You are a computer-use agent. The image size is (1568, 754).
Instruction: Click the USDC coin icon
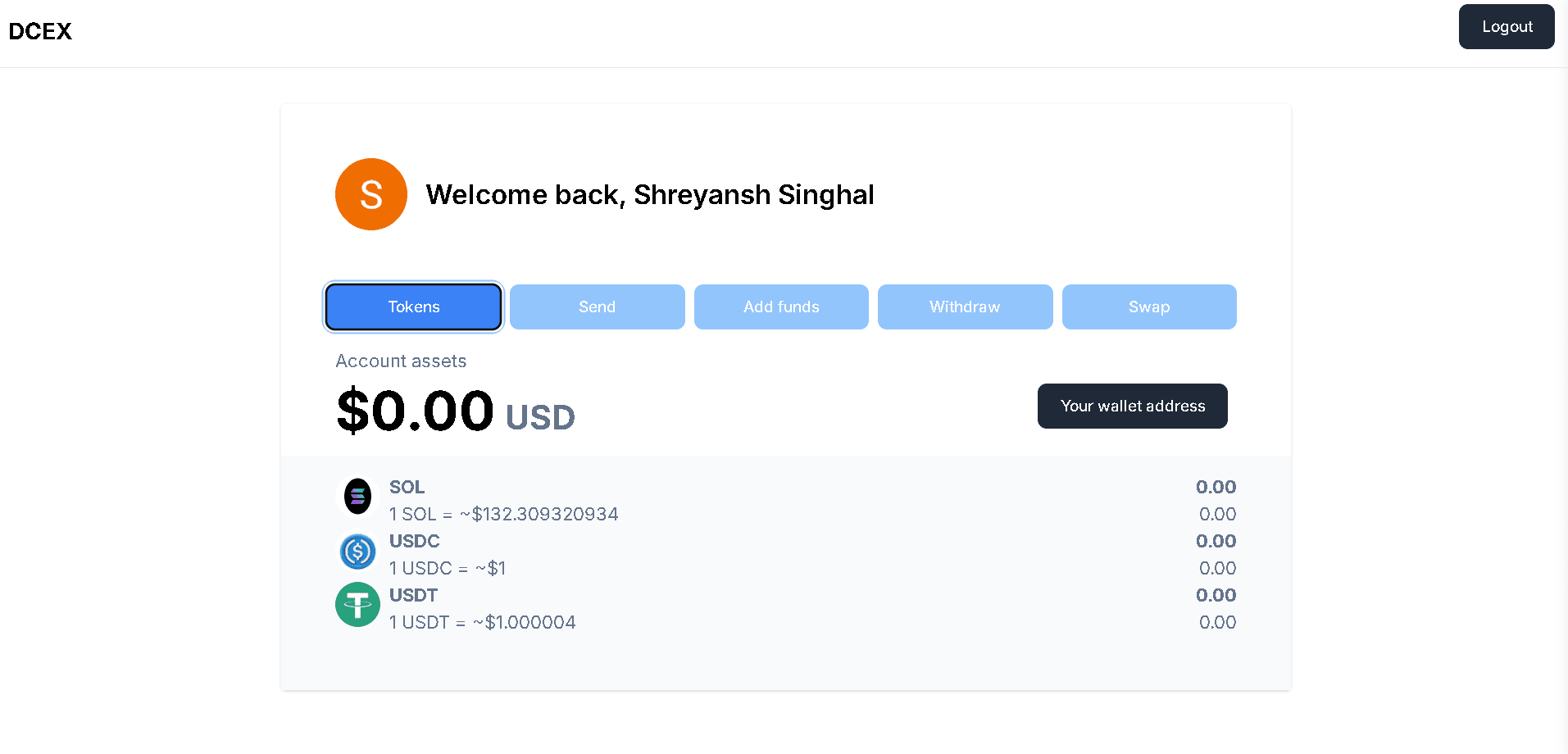(357, 551)
